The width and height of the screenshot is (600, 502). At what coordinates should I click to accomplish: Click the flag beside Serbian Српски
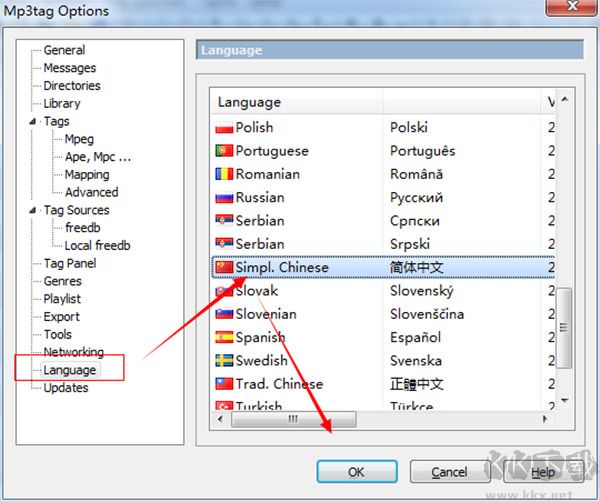click(x=224, y=221)
